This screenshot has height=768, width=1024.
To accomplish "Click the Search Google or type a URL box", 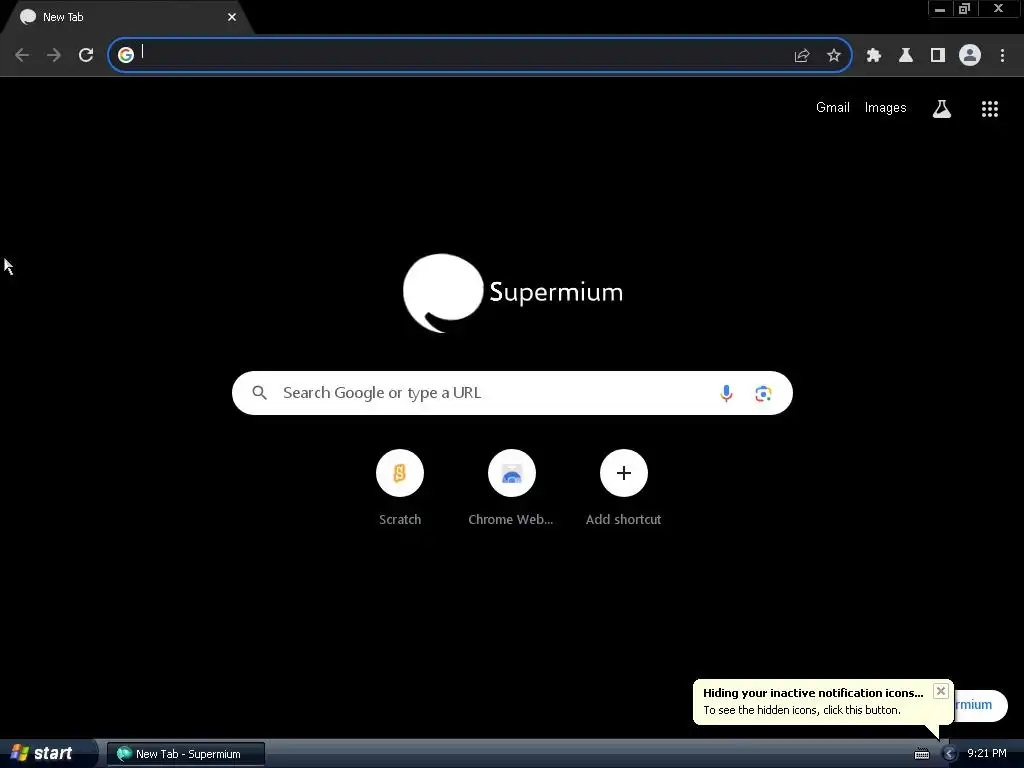I will point(512,392).
